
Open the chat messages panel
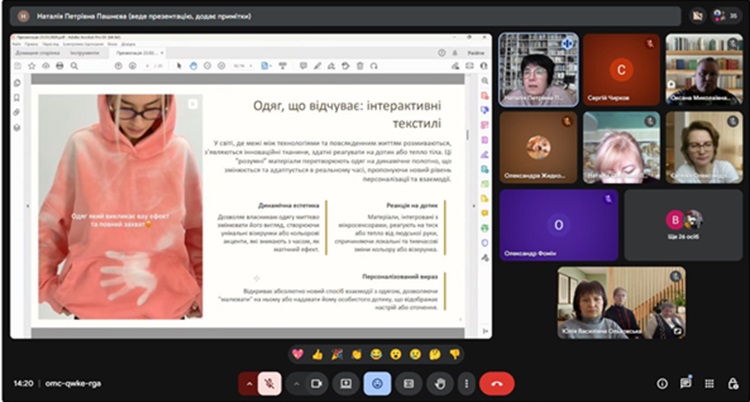coord(686,383)
